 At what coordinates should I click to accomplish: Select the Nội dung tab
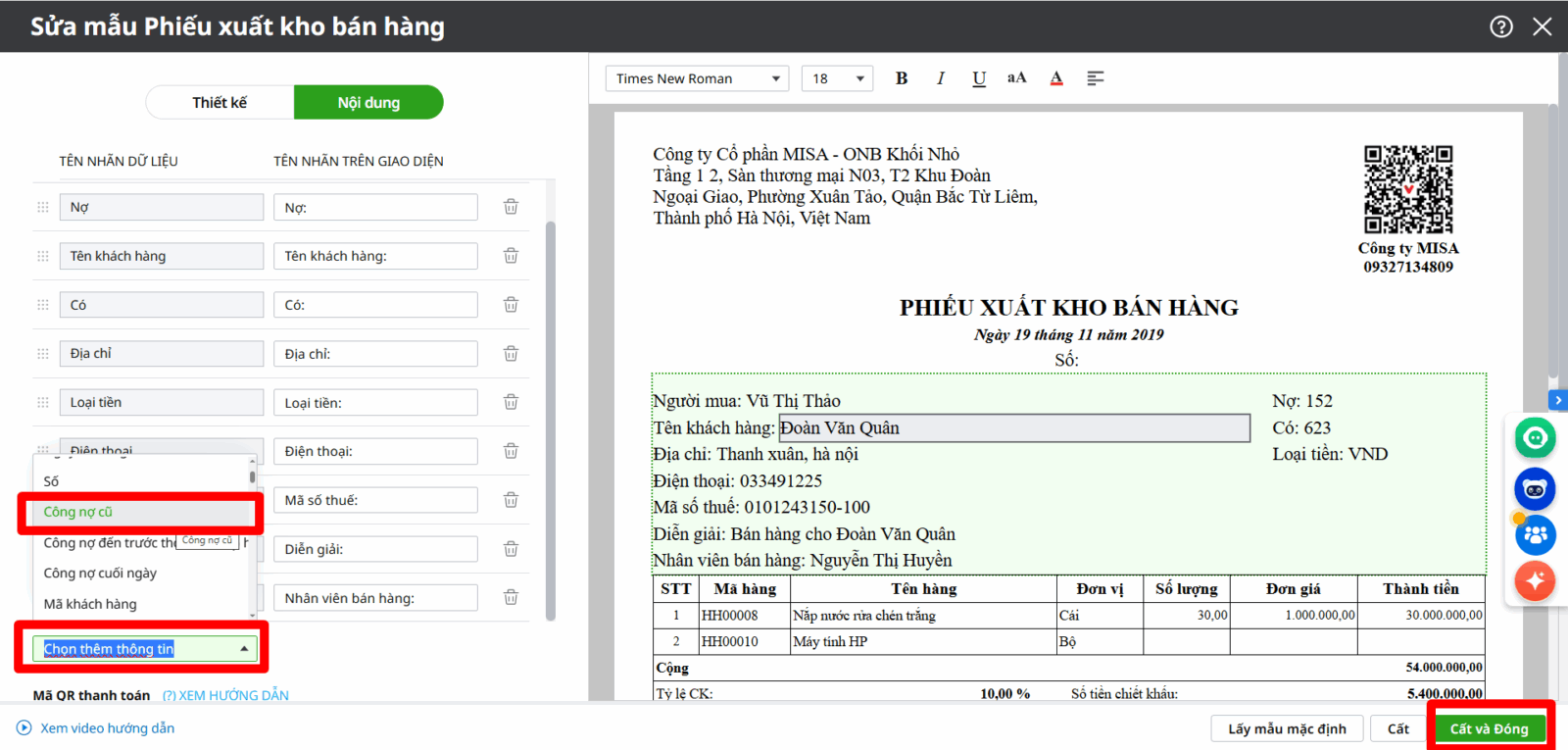coord(368,103)
